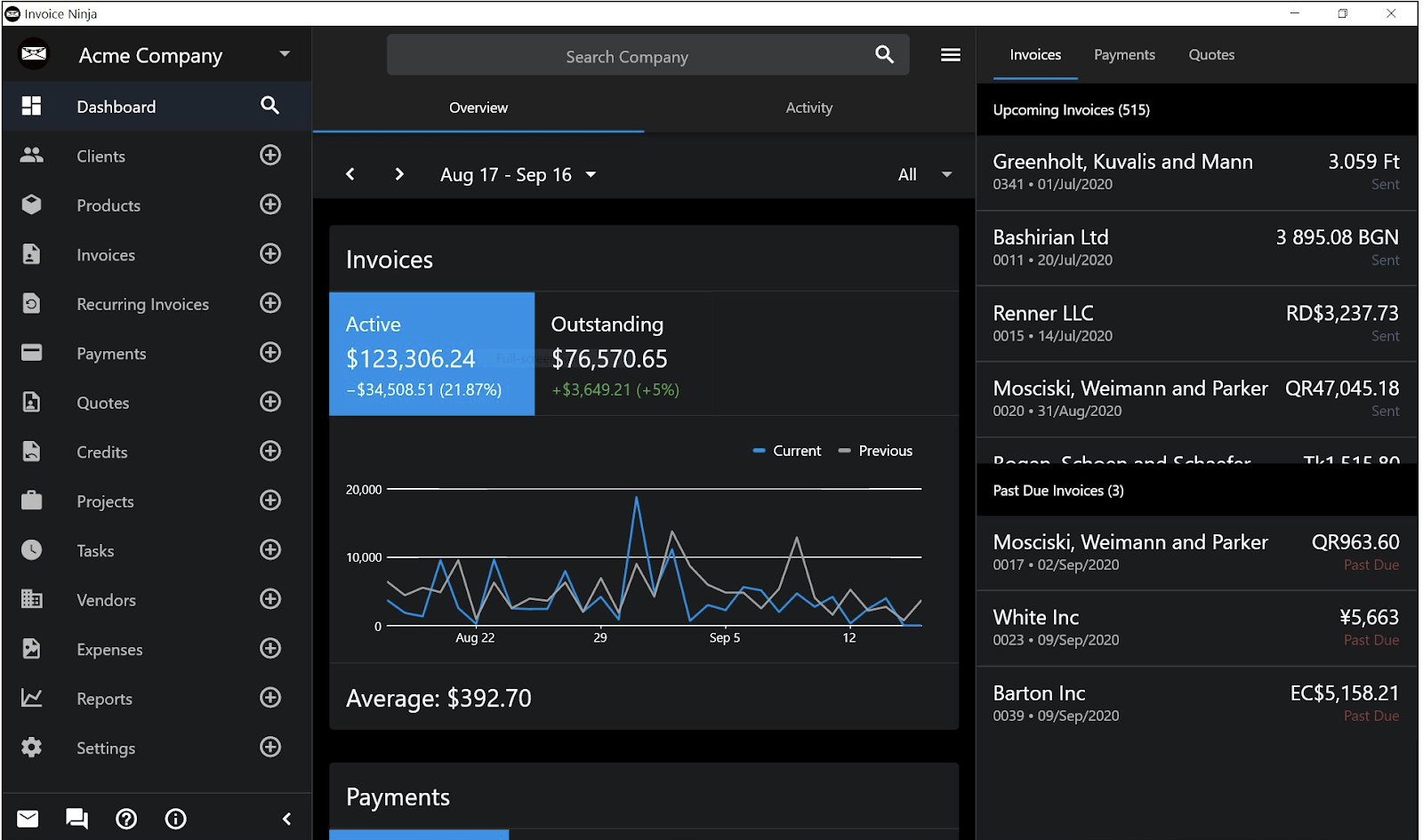Open the Aug 17 - Sep 16 date range dropdown
Screen dimensions: 1423x840
(519, 175)
